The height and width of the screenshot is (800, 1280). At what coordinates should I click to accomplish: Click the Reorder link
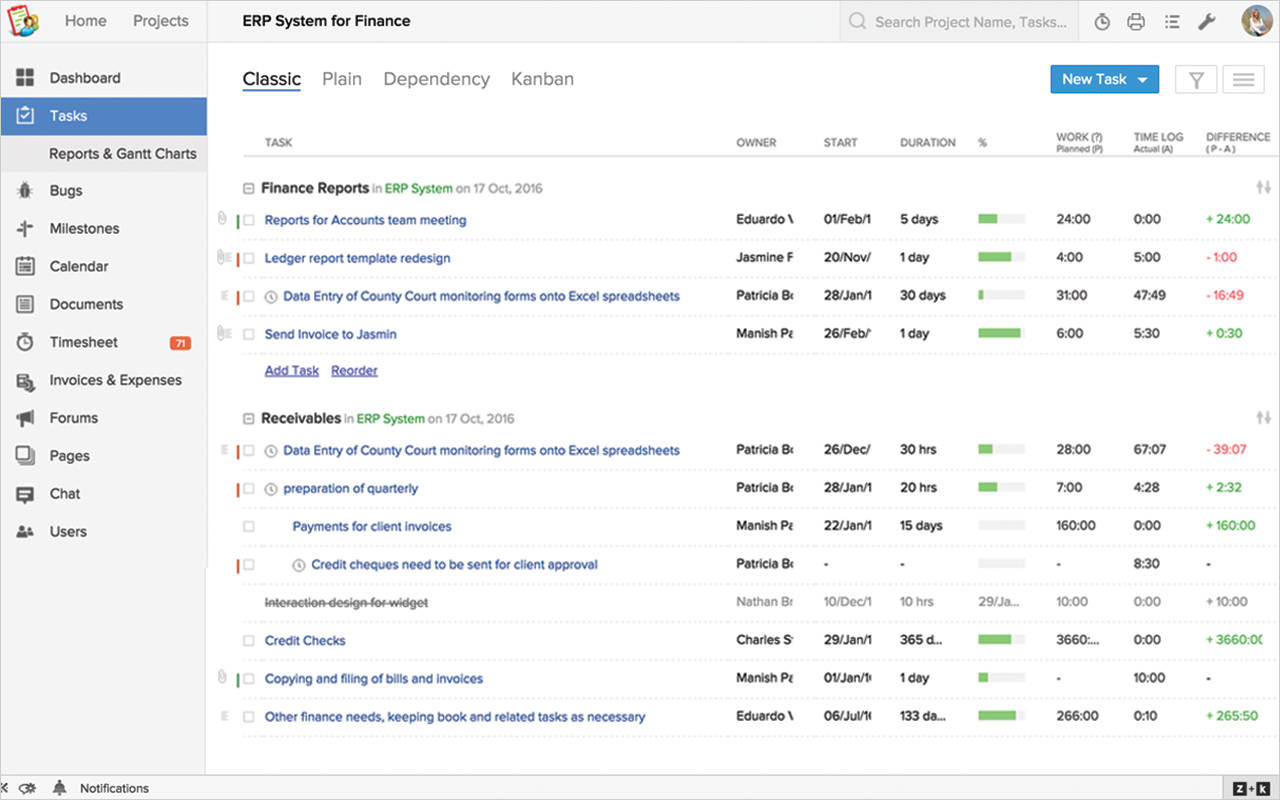pos(354,371)
